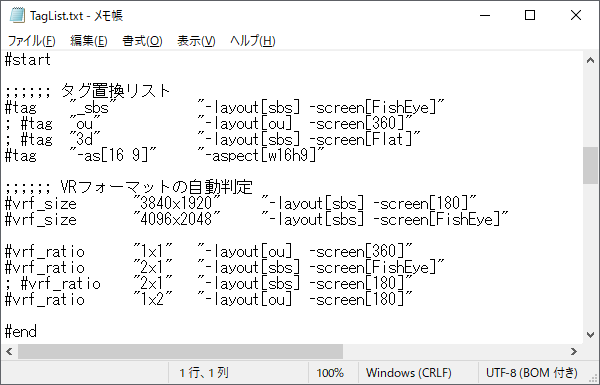Screen dimensions: 600x385
Task: Minimize the Notepad window
Action: (485, 15)
